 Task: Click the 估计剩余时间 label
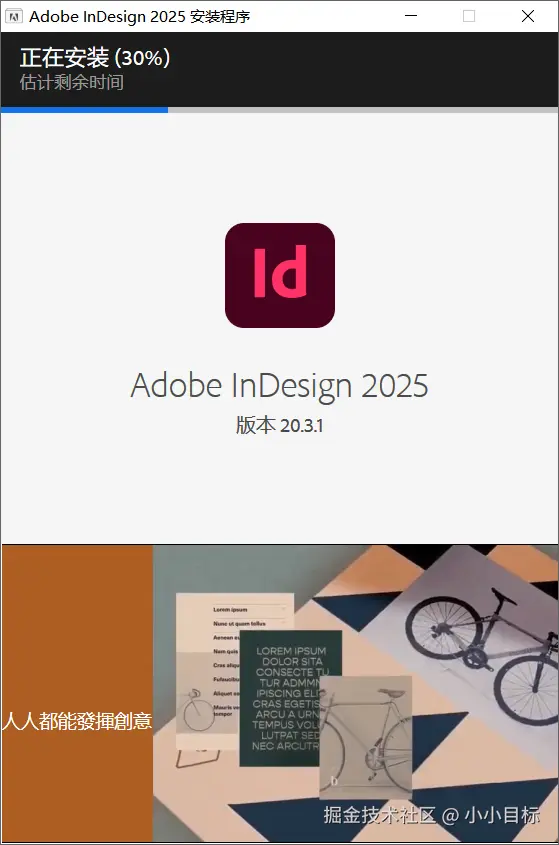pyautogui.click(x=72, y=82)
